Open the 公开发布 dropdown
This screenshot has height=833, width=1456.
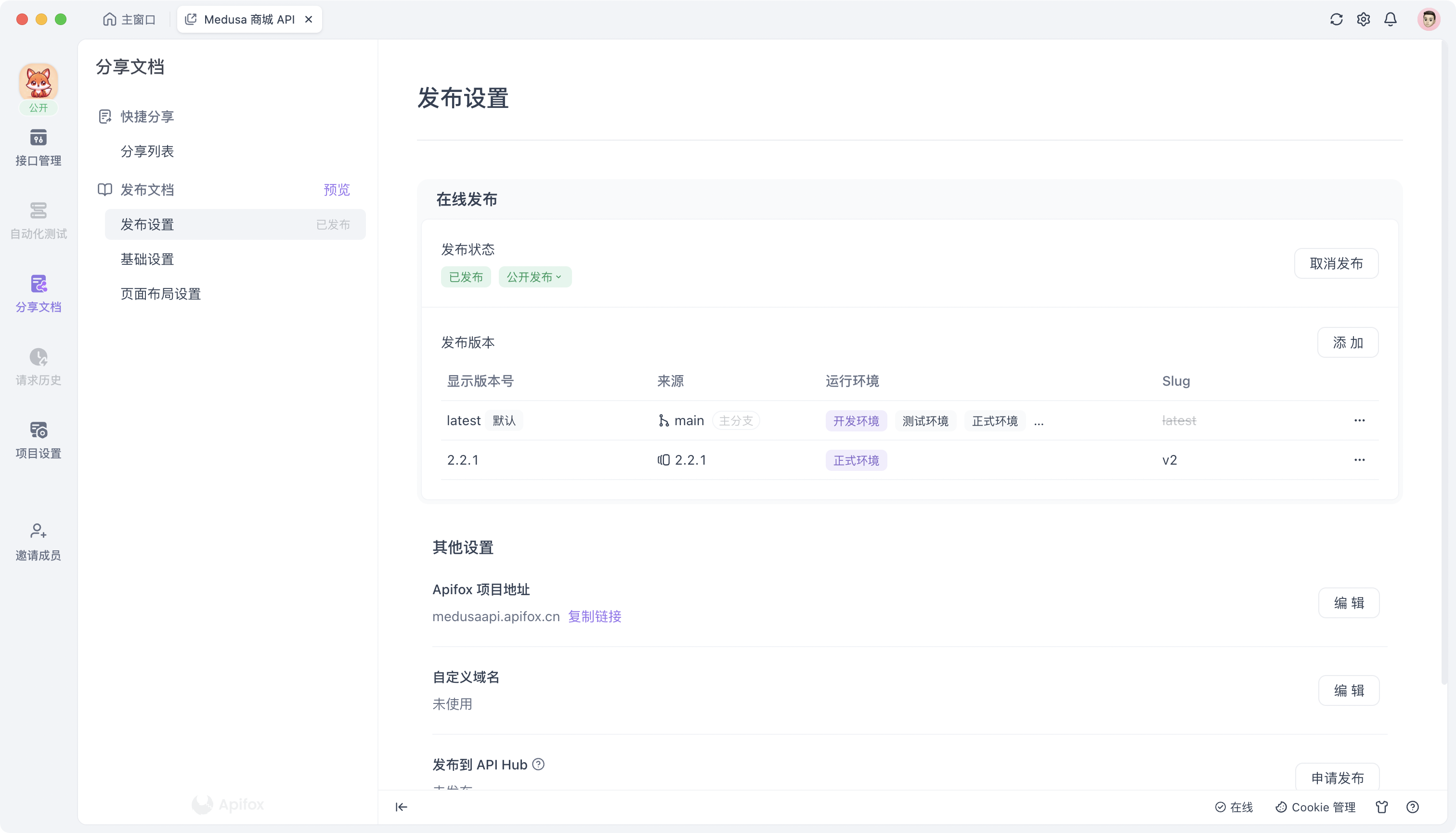[x=534, y=276]
